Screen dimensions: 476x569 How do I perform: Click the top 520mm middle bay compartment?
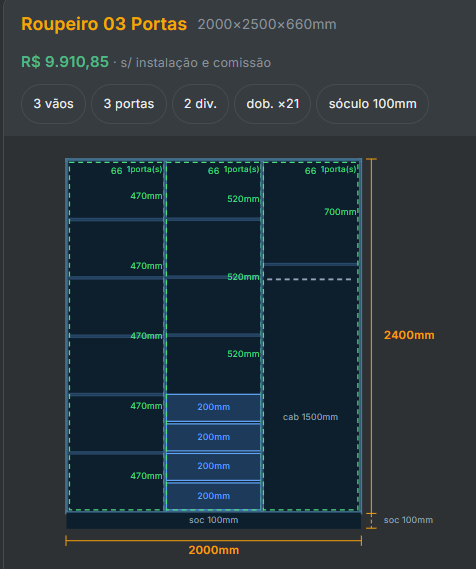[213, 190]
